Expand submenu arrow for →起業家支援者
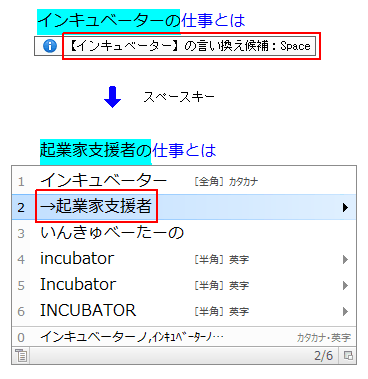This screenshot has width=368, height=379. pyautogui.click(x=345, y=207)
